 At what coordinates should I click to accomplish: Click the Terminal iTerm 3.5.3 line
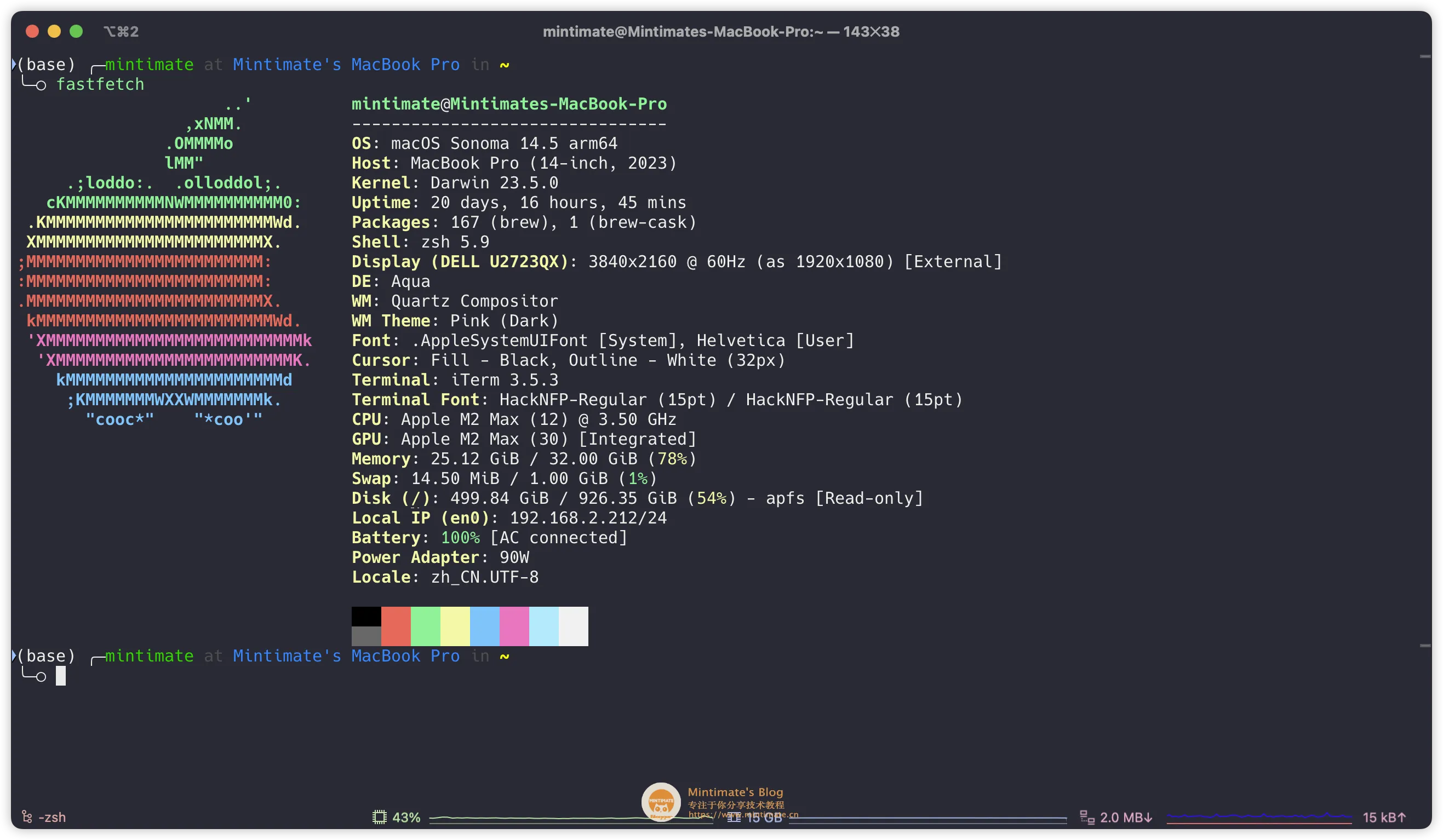(x=455, y=380)
